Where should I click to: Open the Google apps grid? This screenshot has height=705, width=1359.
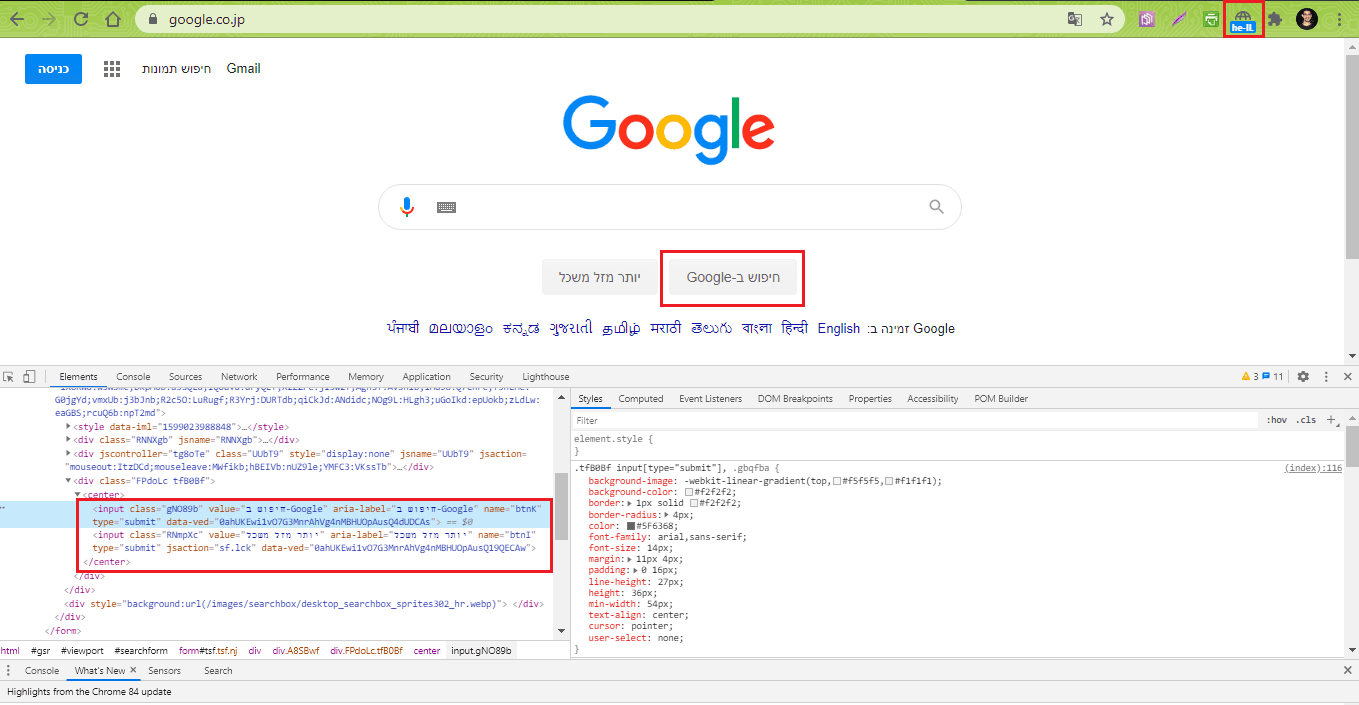point(111,68)
